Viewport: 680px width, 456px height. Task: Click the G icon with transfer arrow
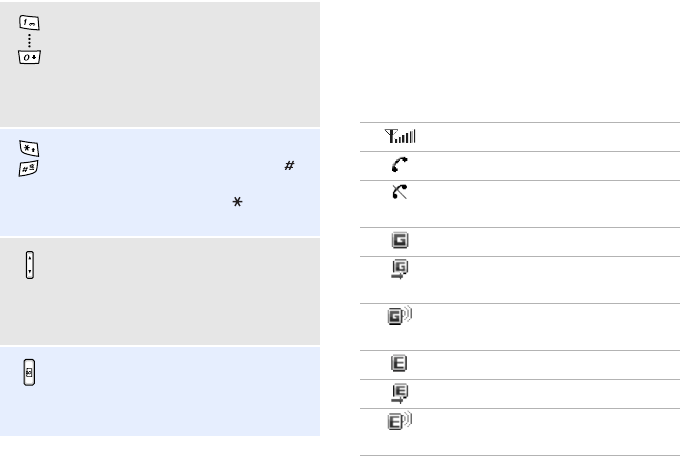[x=398, y=270]
